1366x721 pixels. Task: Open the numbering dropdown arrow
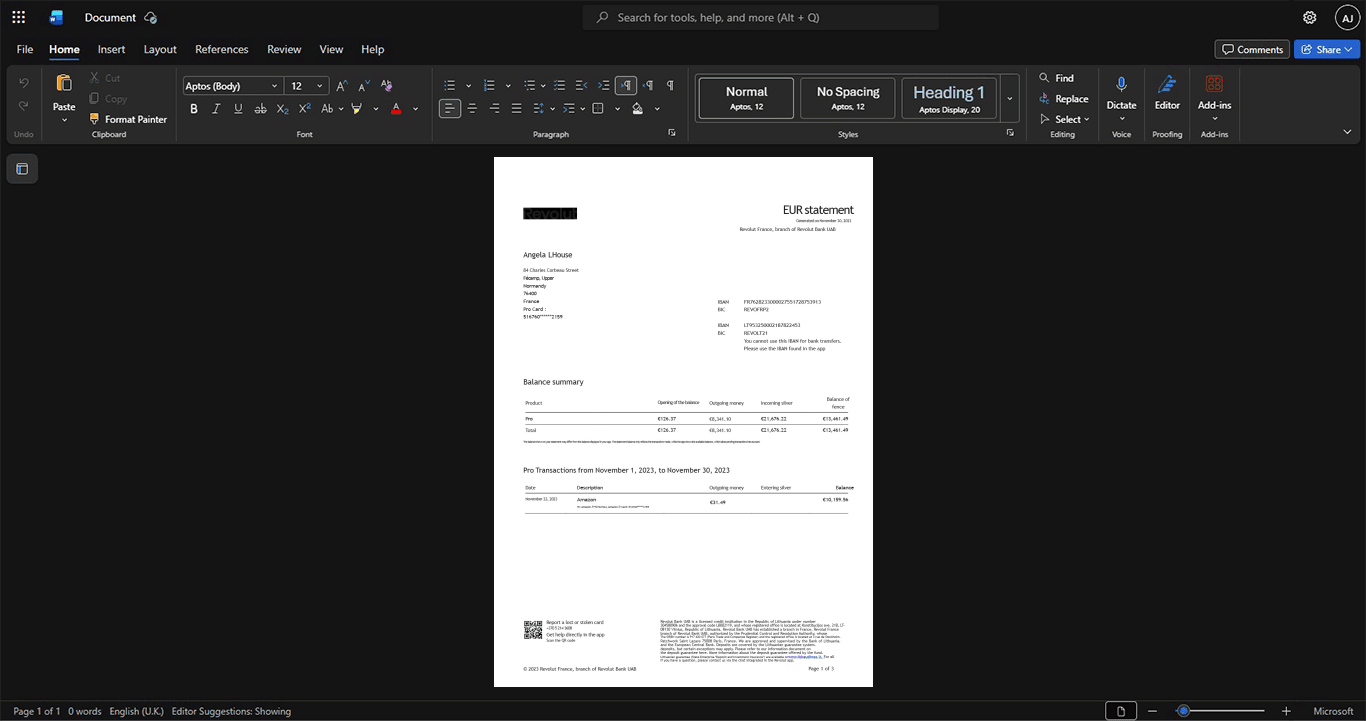click(x=508, y=86)
